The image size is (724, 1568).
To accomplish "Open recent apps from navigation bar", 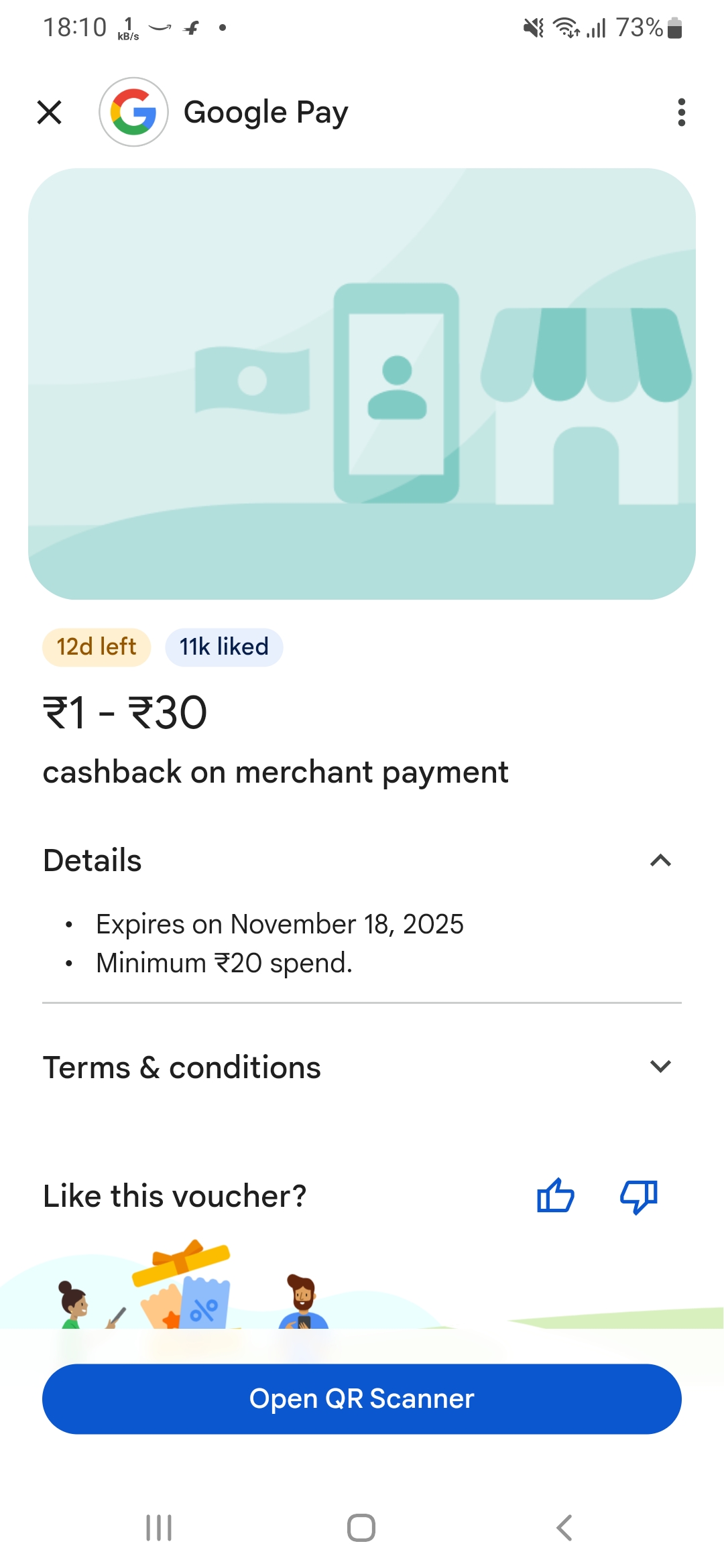I will (158, 1528).
